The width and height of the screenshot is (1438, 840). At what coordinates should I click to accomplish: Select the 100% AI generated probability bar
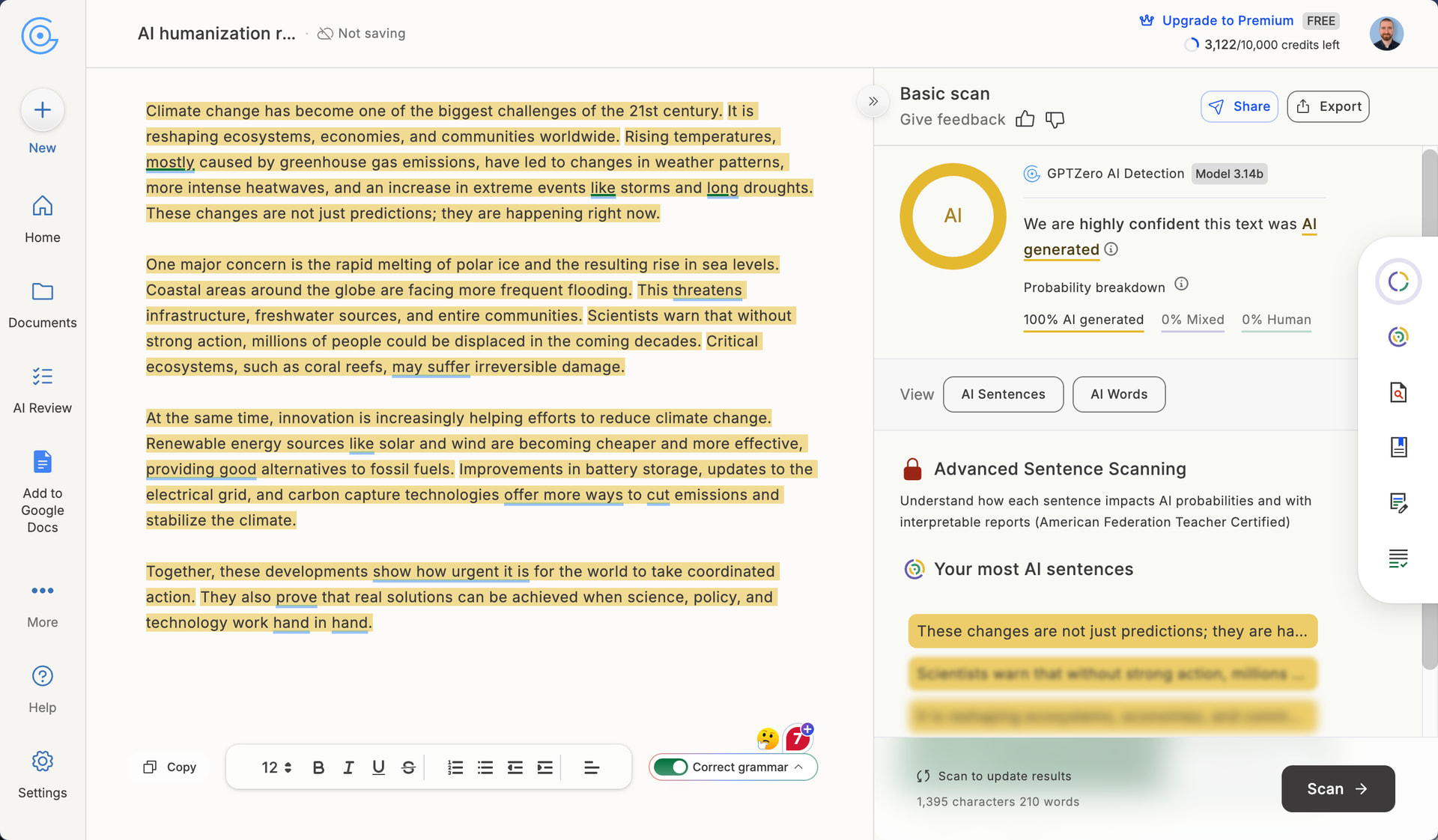[x=1083, y=320]
